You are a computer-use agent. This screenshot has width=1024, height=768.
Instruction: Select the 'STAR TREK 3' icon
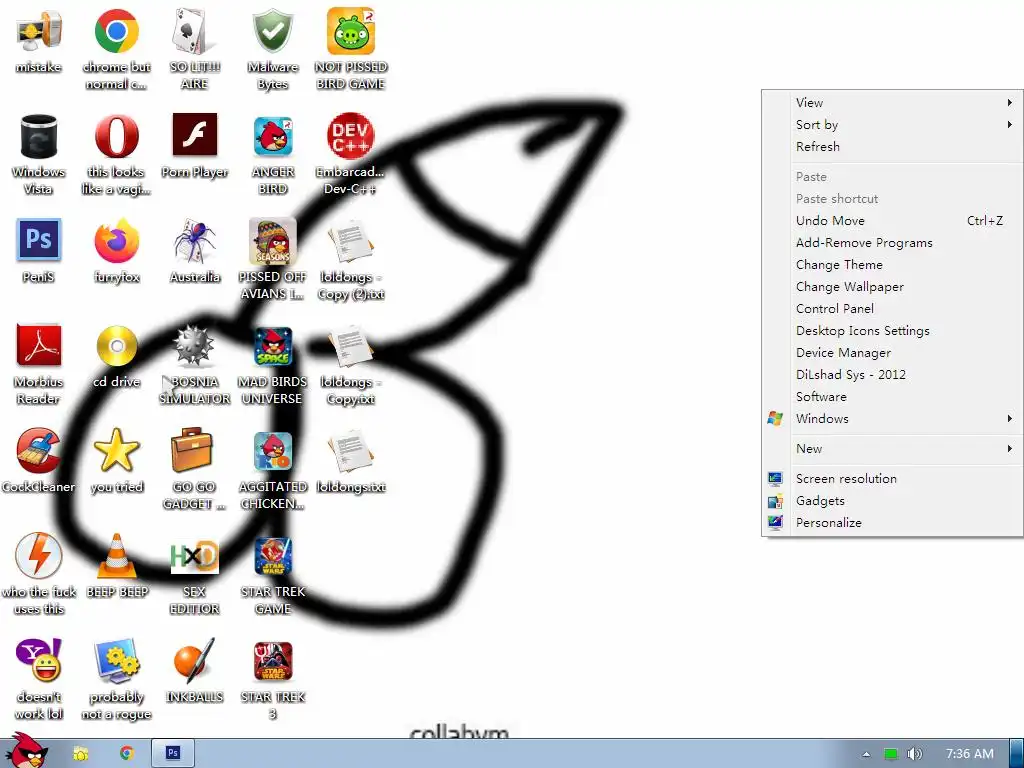point(273,679)
